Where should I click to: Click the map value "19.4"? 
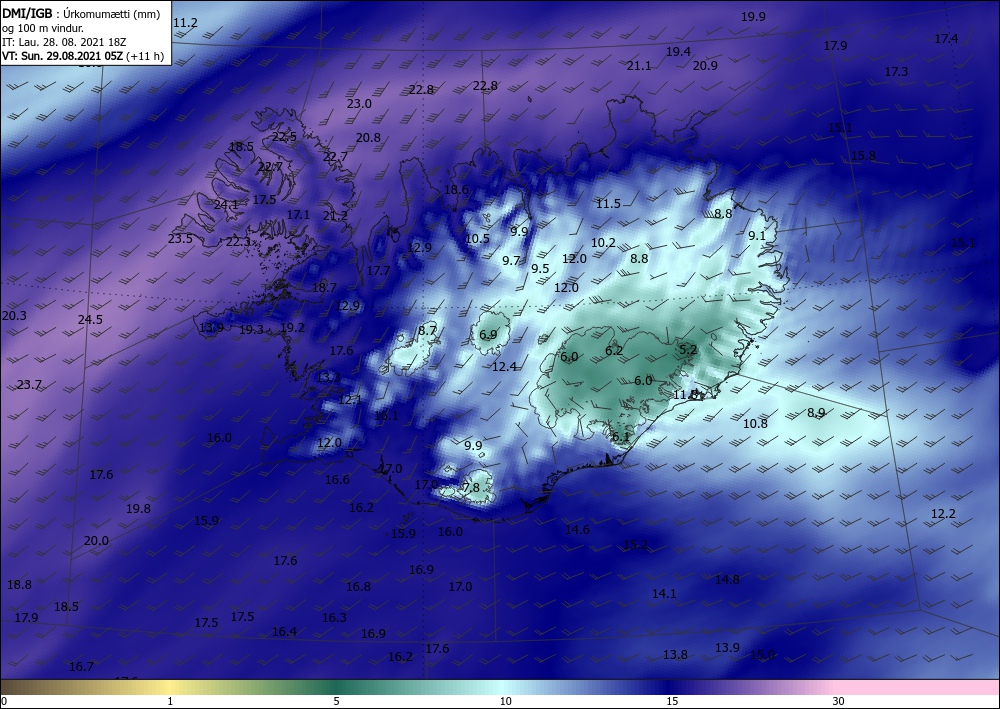point(679,52)
